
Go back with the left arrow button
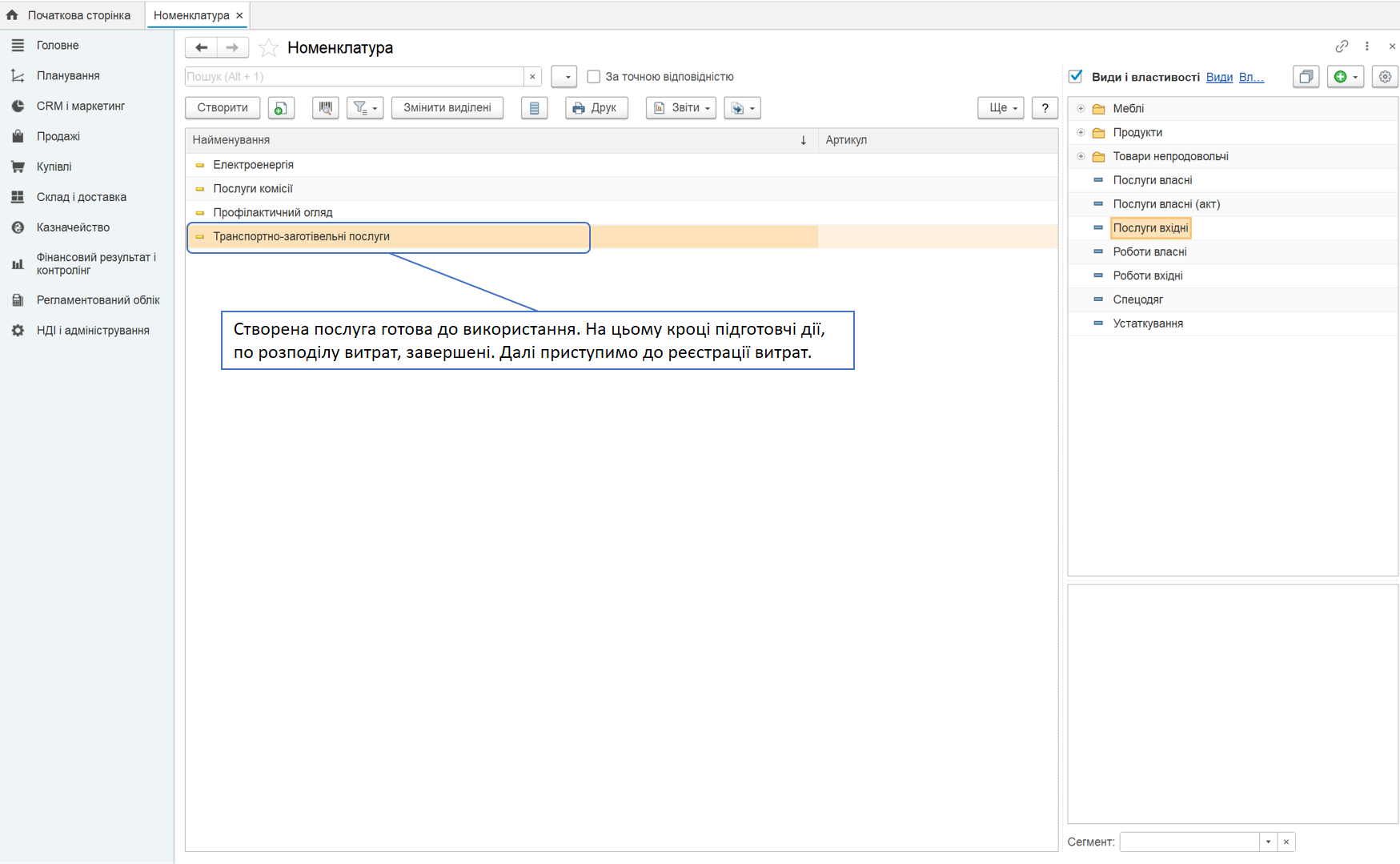tap(201, 48)
